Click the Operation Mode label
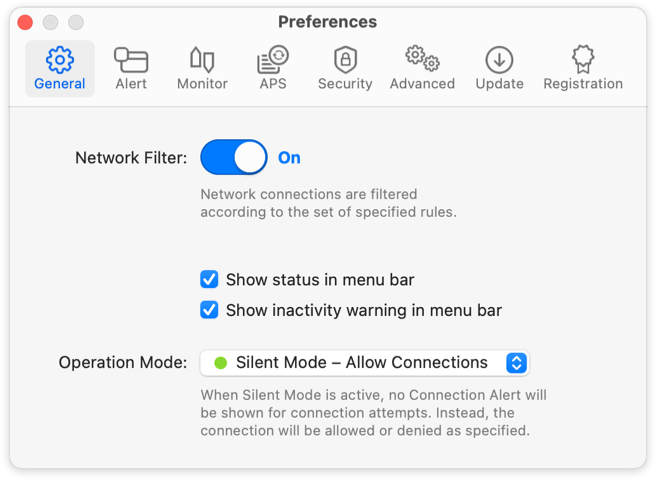The height and width of the screenshot is (480, 656). point(123,362)
